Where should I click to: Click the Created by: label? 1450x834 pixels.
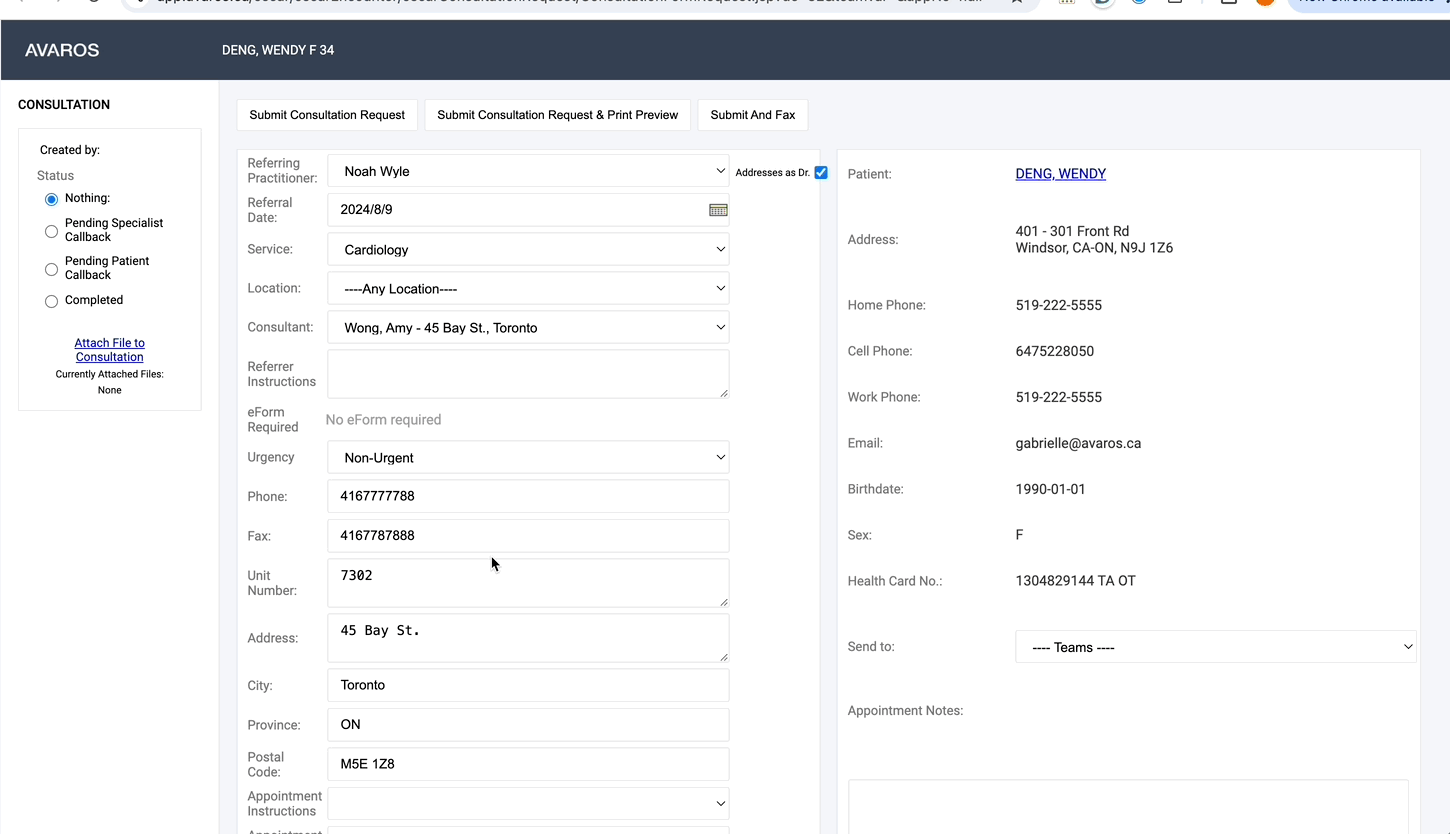(x=70, y=150)
